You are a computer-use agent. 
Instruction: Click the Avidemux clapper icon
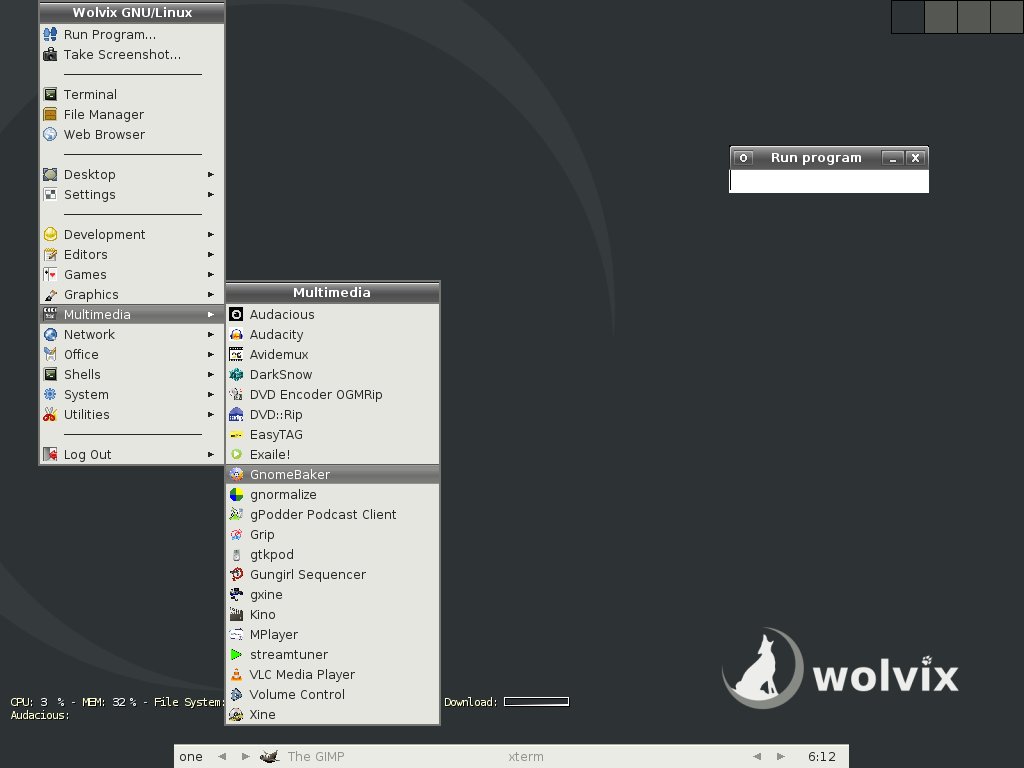tap(236, 355)
